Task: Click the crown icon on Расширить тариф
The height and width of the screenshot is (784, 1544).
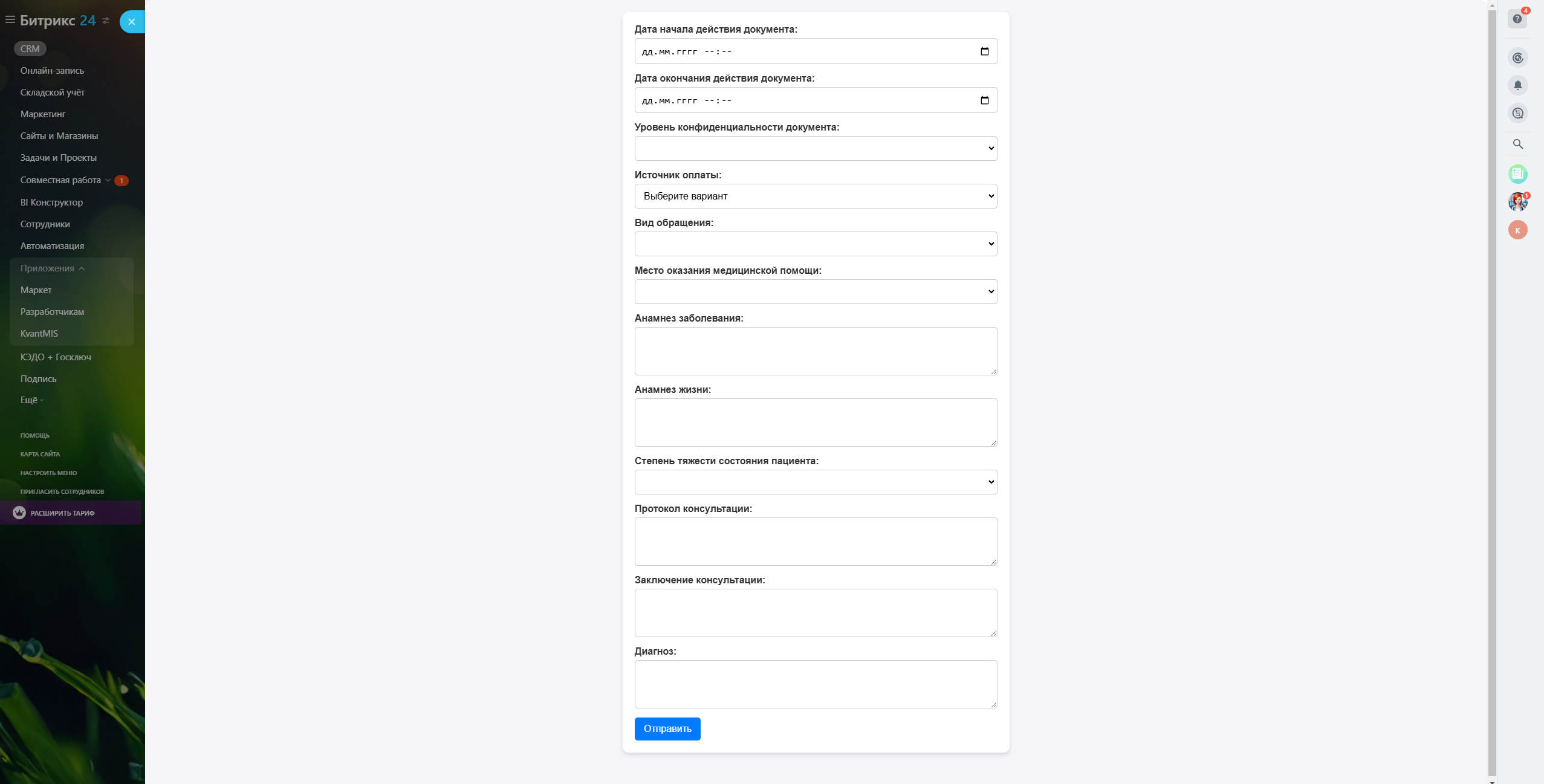Action: click(19, 513)
